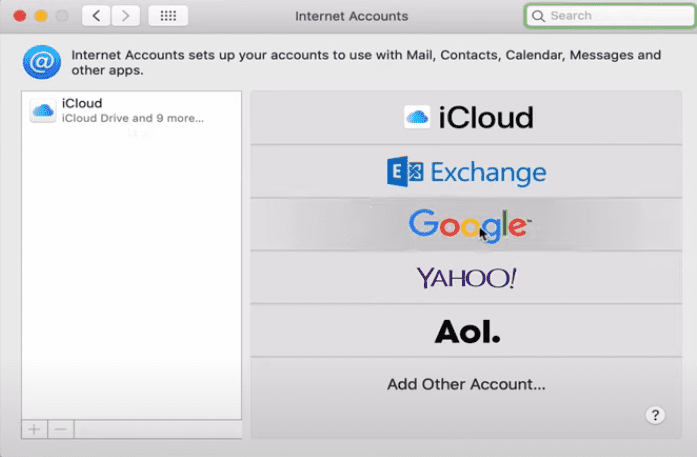
Task: Go back using the left chevron button
Action: click(x=96, y=16)
